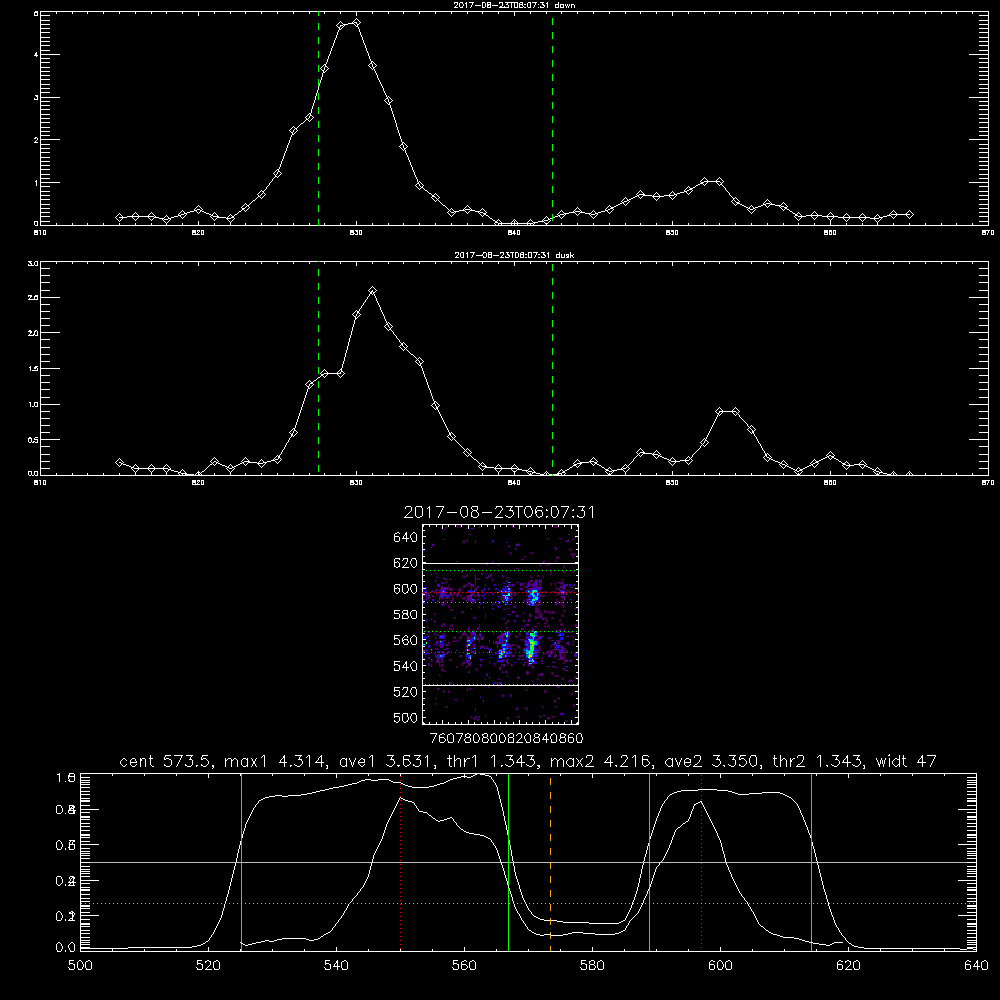Click the '540' label on bottom plot x-axis
Image resolution: width=1000 pixels, height=1000 pixels.
tap(336, 966)
